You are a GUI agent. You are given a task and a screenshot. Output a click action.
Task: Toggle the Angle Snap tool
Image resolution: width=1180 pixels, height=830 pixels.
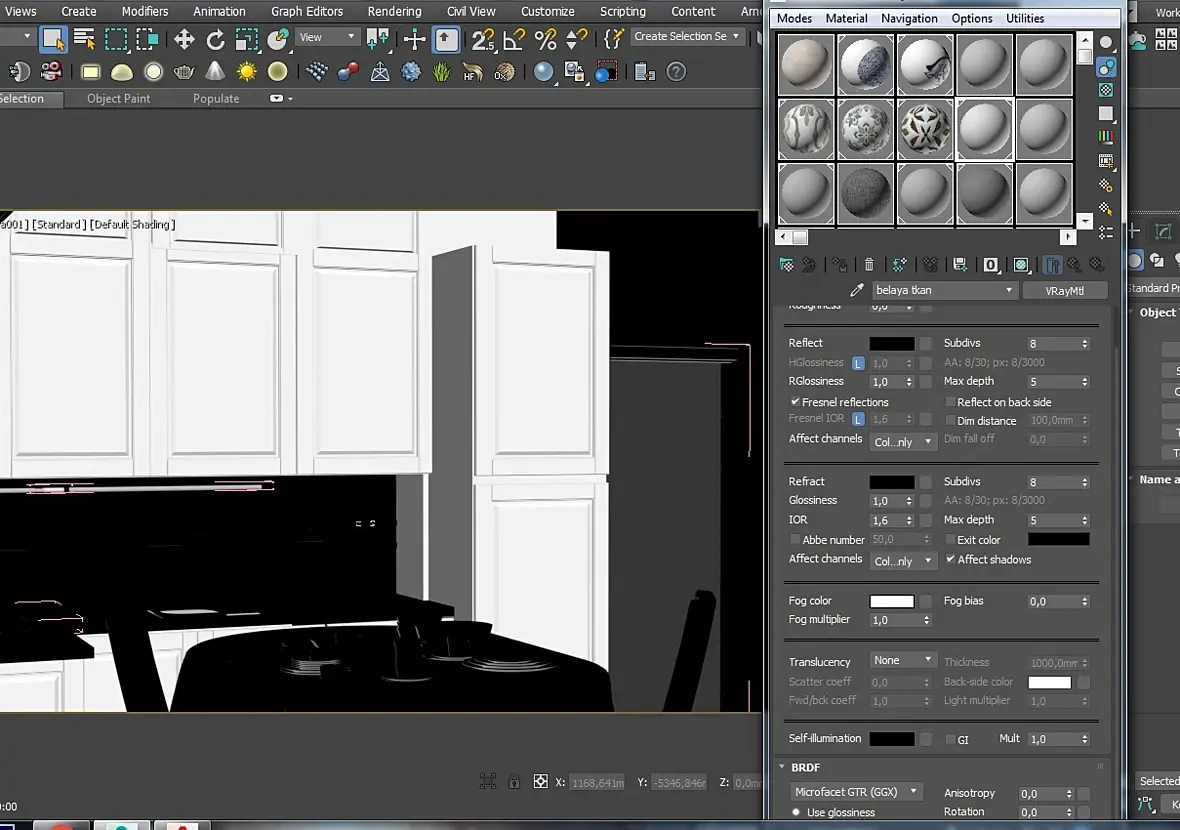coord(514,39)
